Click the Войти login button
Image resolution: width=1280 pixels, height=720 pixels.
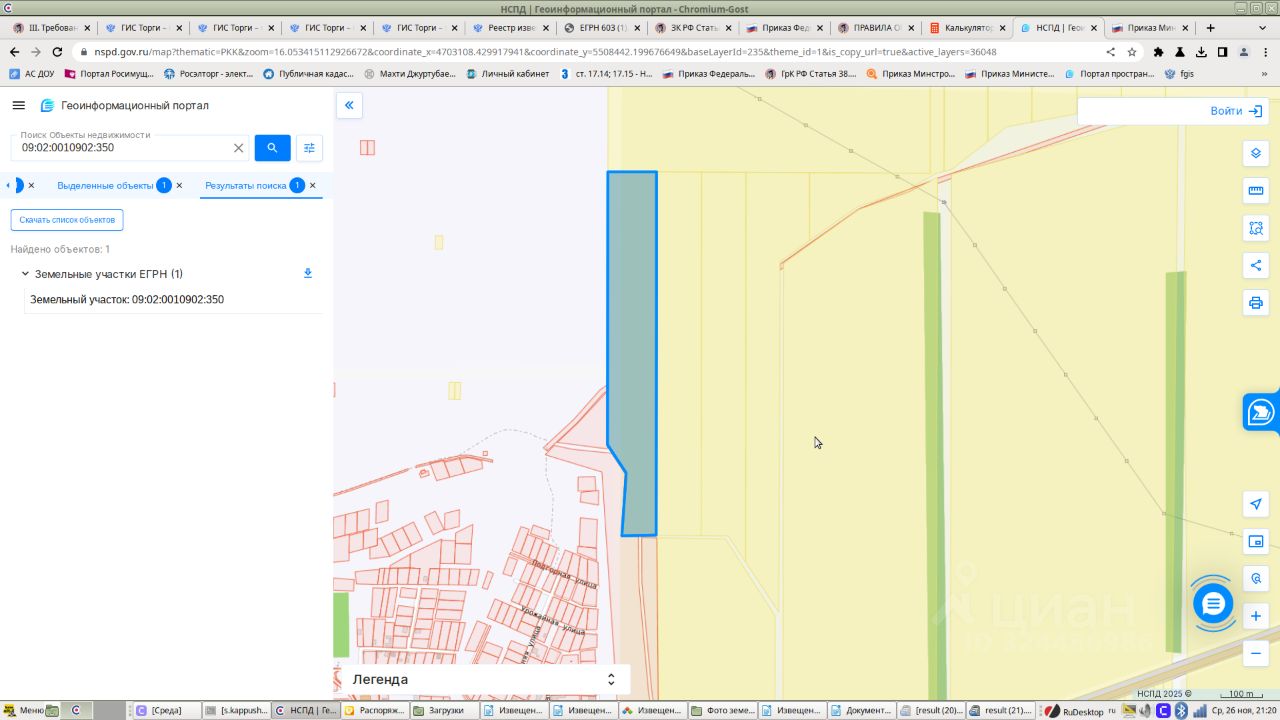(x=1236, y=111)
